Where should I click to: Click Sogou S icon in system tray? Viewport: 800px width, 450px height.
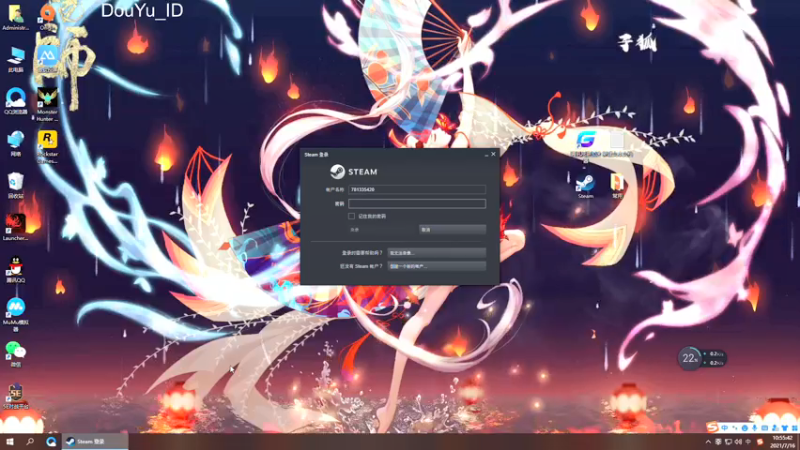[x=760, y=442]
